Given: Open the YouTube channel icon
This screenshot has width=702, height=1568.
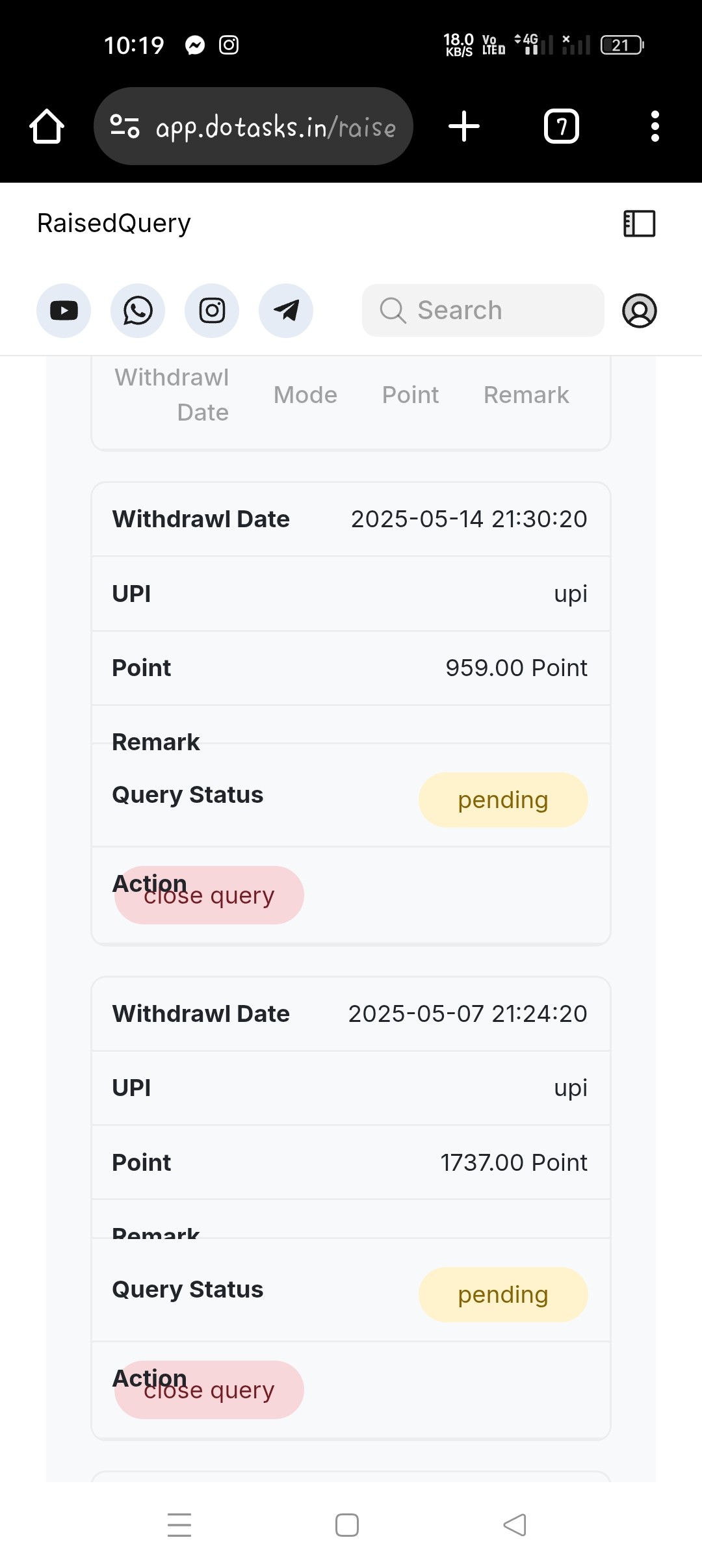Looking at the screenshot, I should [64, 311].
